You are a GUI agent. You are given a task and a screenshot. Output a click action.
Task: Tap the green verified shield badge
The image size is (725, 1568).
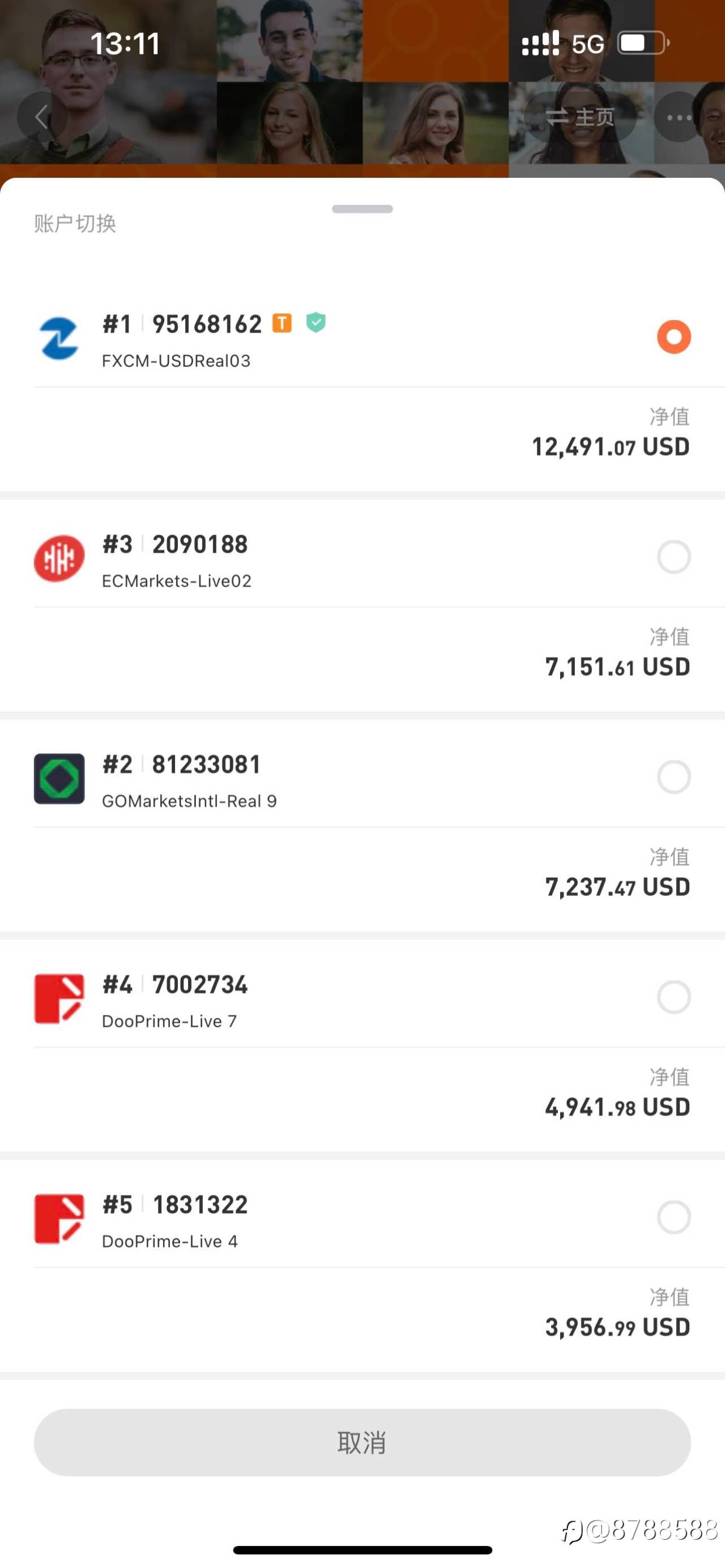(x=316, y=322)
